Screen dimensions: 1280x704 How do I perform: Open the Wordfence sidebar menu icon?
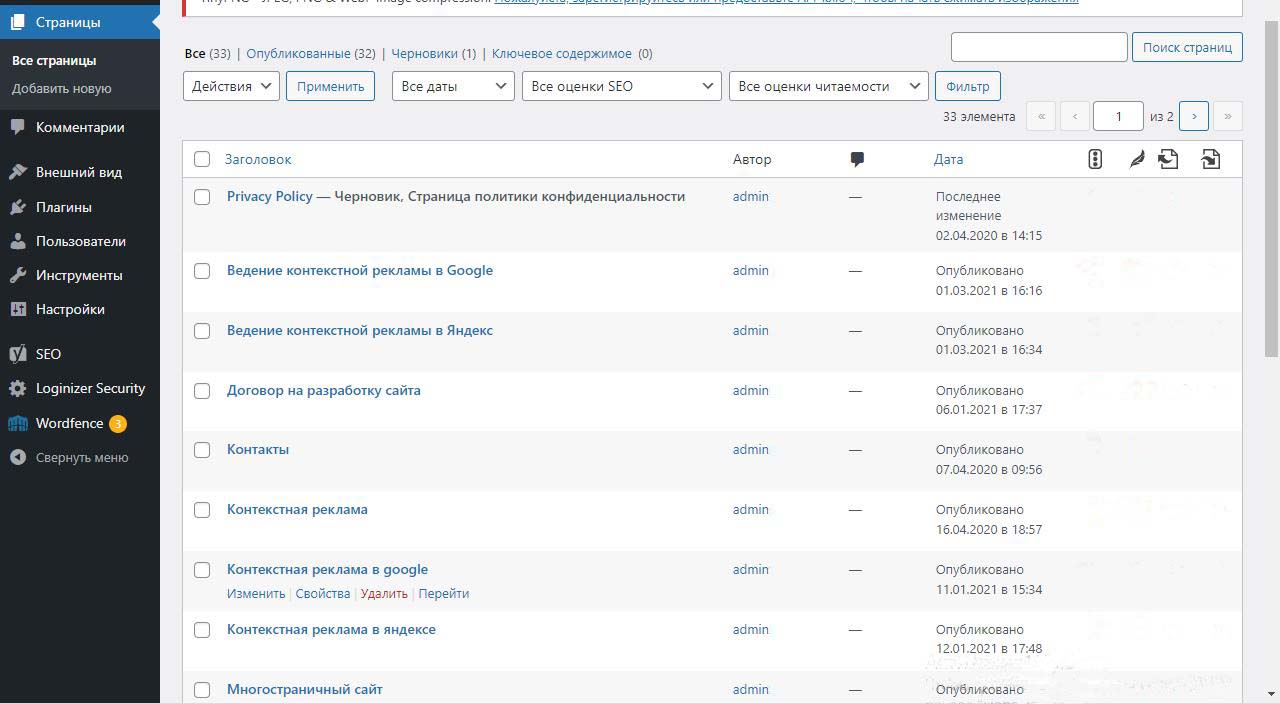pyautogui.click(x=18, y=423)
